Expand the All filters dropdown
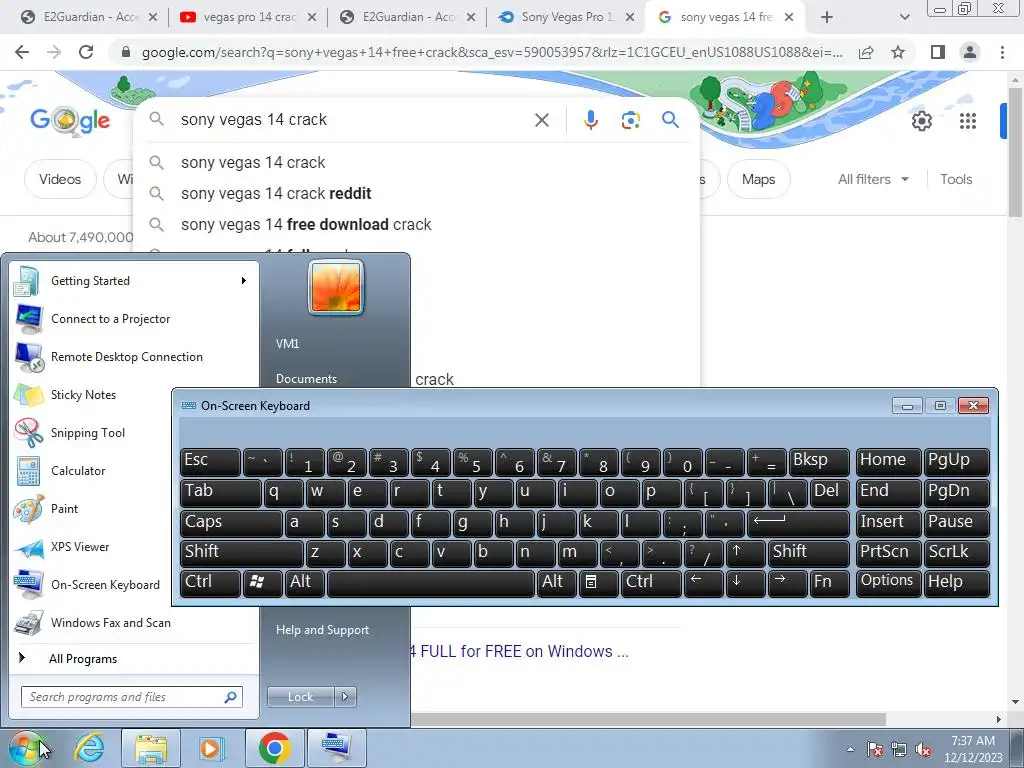This screenshot has width=1024, height=768. pos(873,179)
